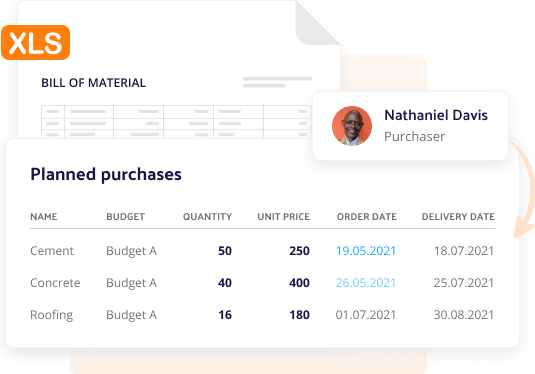The height and width of the screenshot is (374, 535).
Task: Click the delivery date 30.08.2021
Action: (x=464, y=315)
